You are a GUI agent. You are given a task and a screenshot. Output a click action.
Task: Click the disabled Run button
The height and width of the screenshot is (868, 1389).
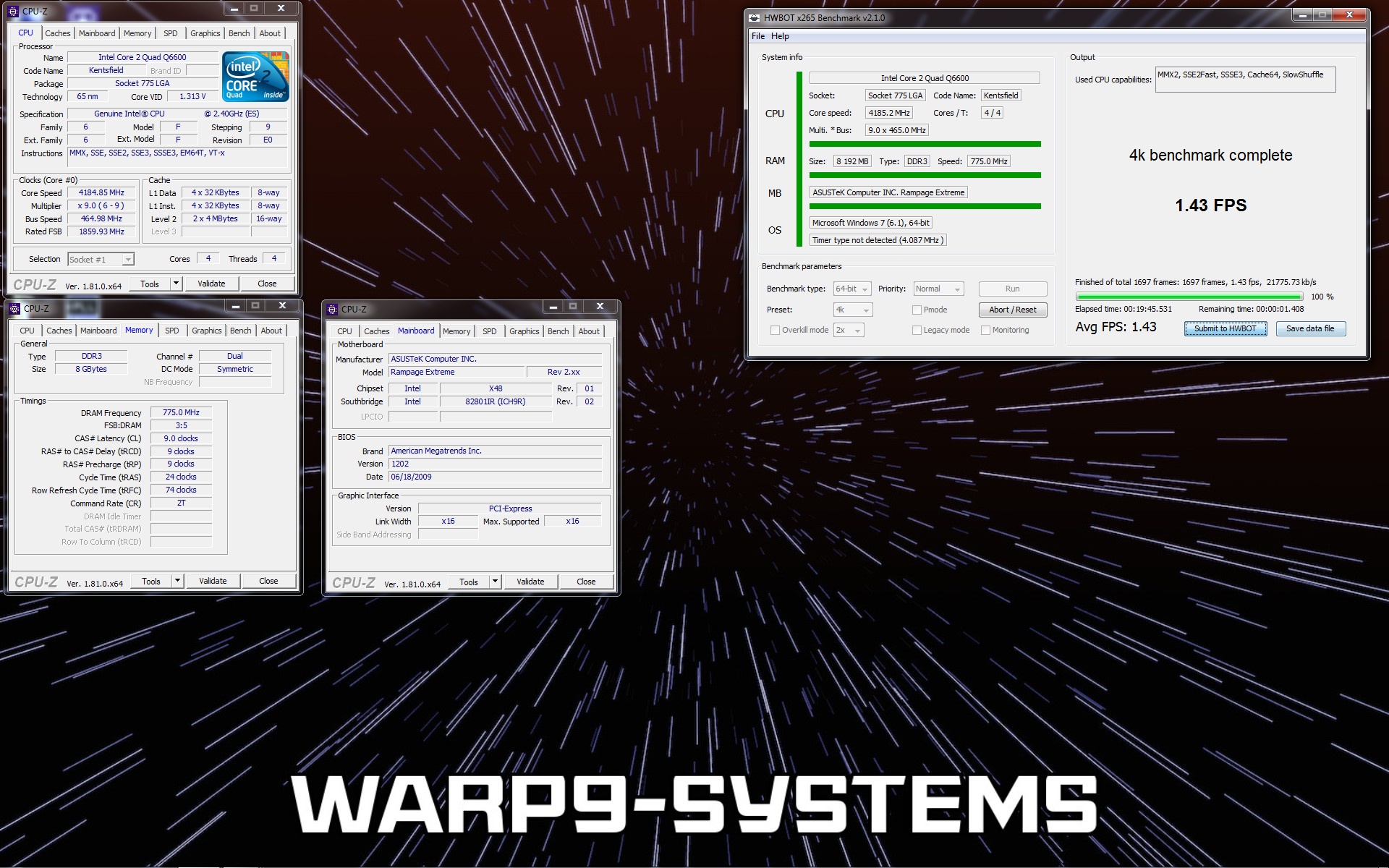coord(1013,289)
